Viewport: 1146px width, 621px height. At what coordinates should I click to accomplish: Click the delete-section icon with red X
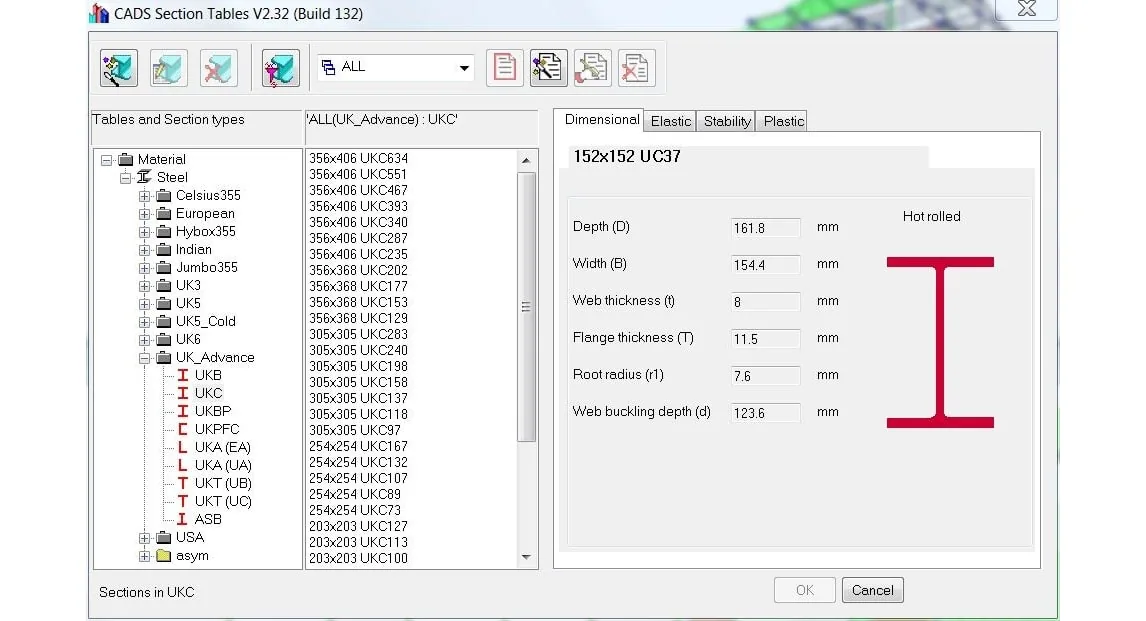pyautogui.click(x=219, y=69)
